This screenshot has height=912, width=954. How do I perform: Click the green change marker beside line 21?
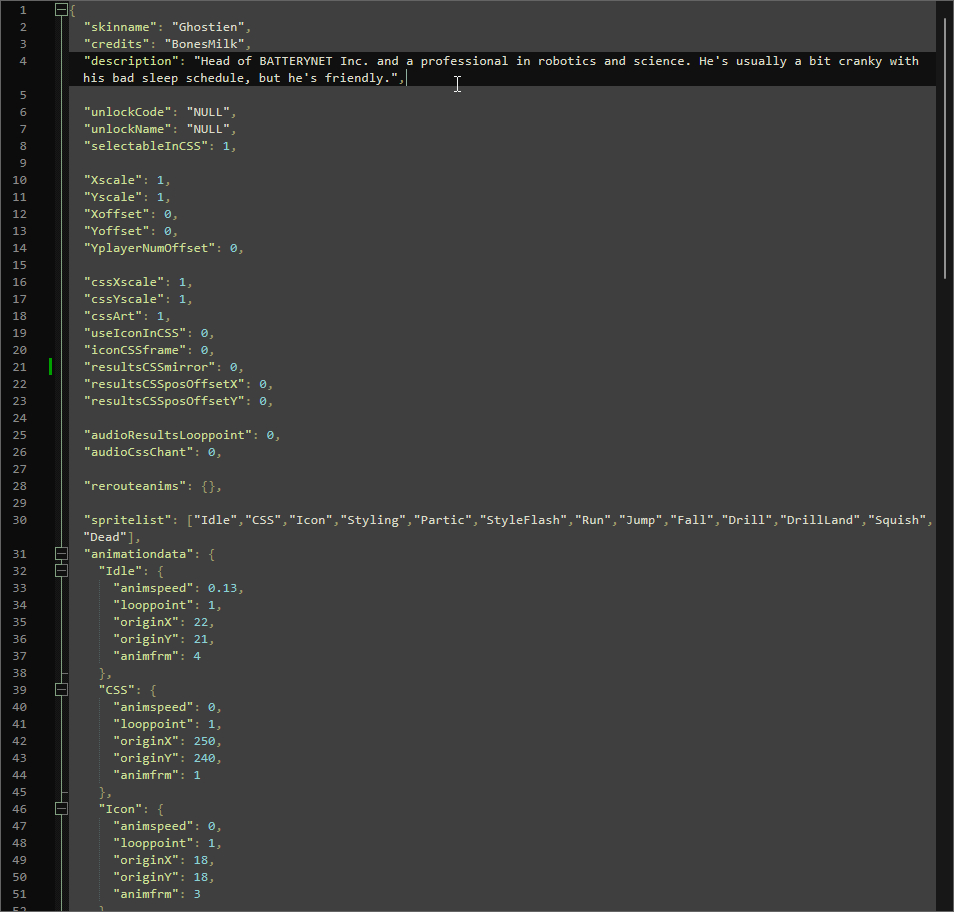click(x=50, y=367)
